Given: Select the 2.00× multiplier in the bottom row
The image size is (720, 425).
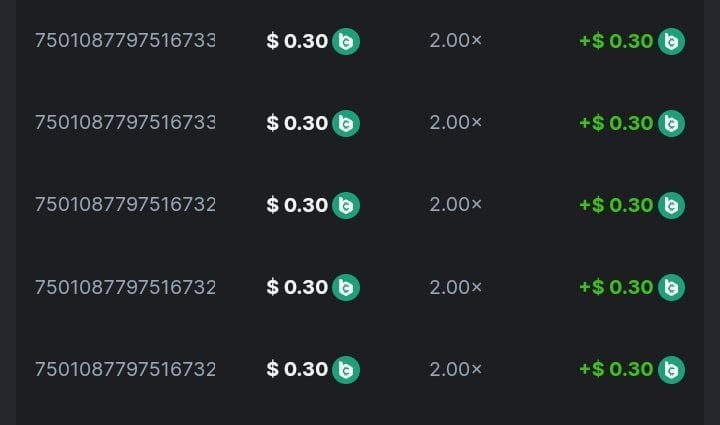Looking at the screenshot, I should pyautogui.click(x=455, y=369).
